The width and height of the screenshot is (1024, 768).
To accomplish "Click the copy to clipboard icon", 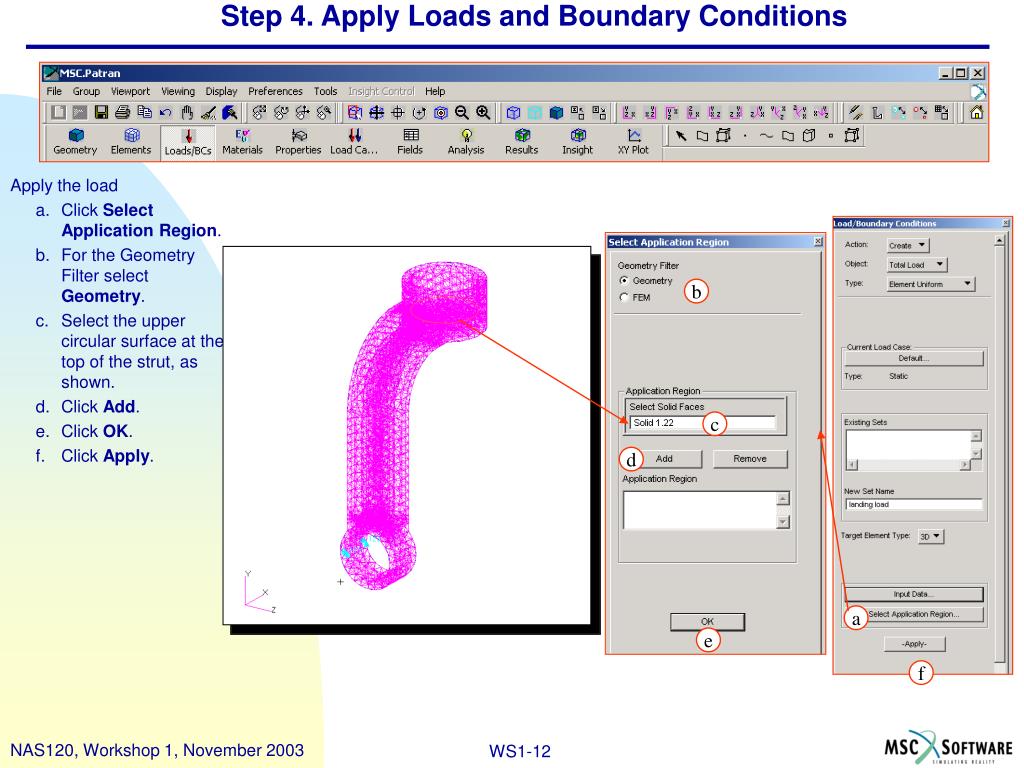I will [x=144, y=112].
